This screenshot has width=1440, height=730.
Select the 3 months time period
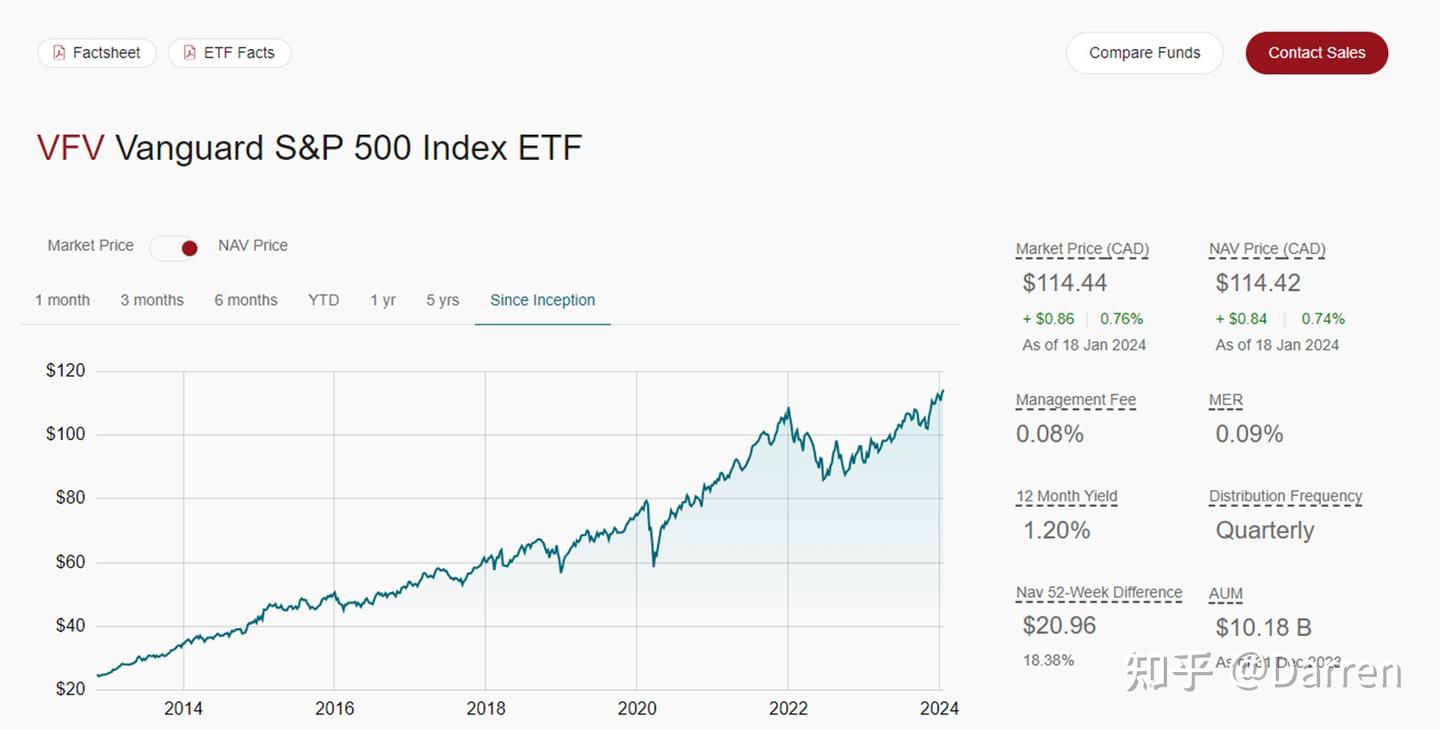tap(151, 299)
